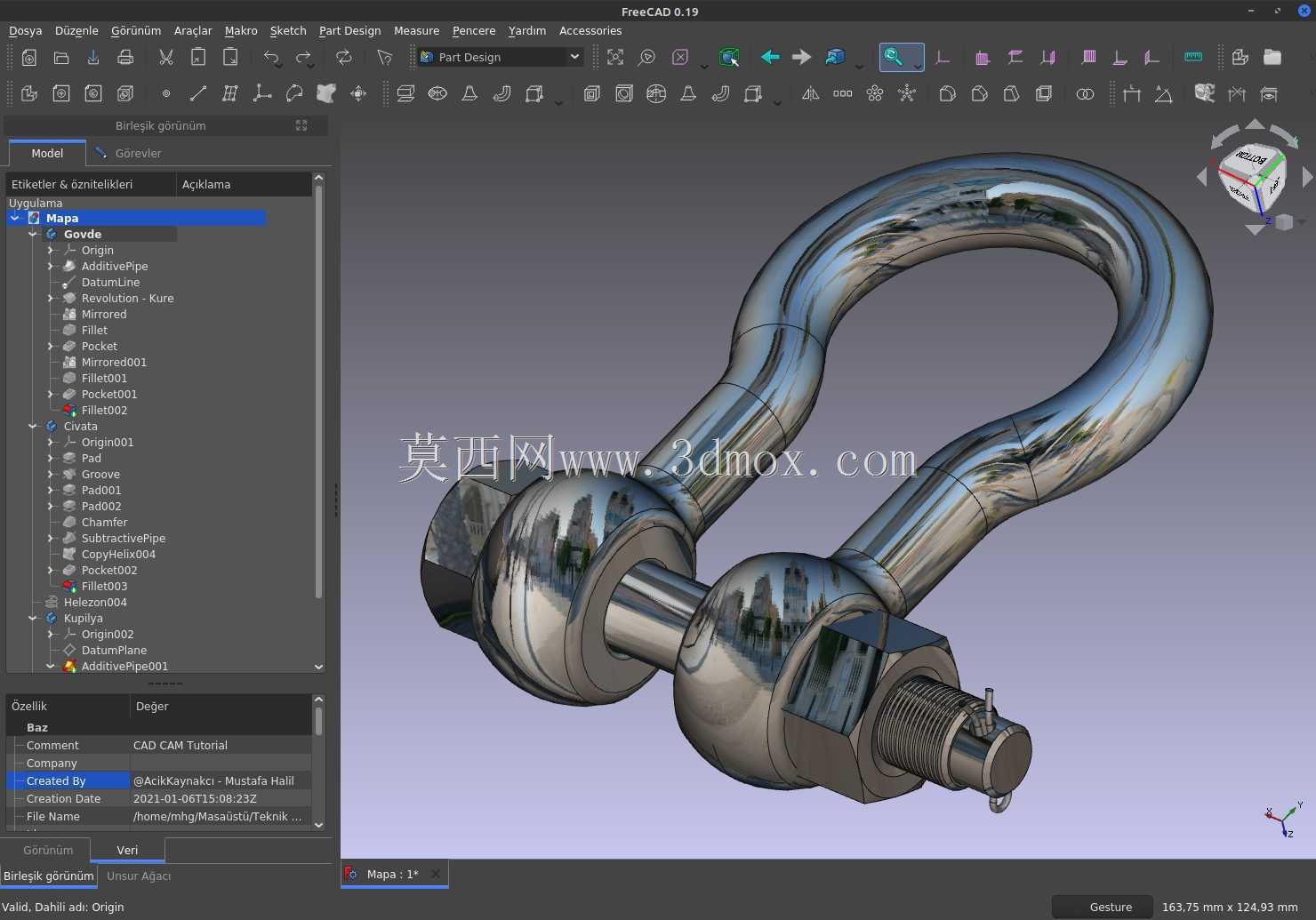Collapse the Civata body tree node
1316x920 pixels.
click(x=33, y=426)
